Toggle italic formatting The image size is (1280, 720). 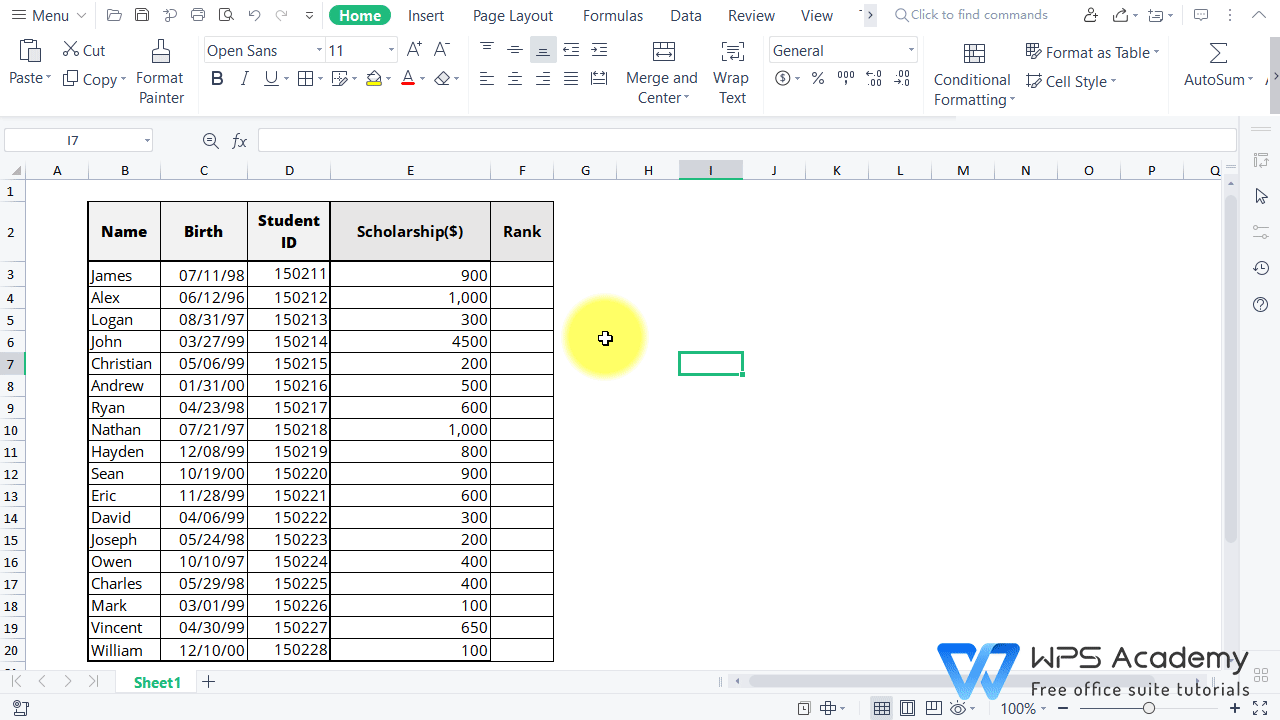click(242, 78)
